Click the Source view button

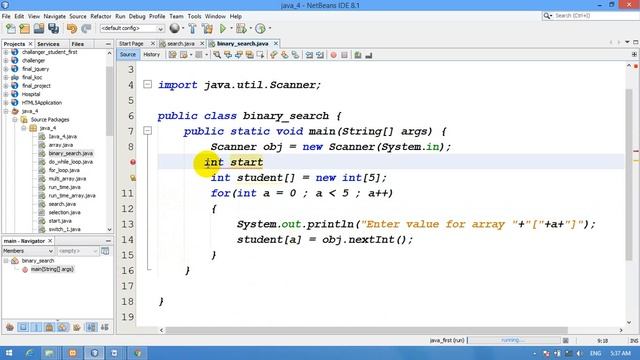128,55
